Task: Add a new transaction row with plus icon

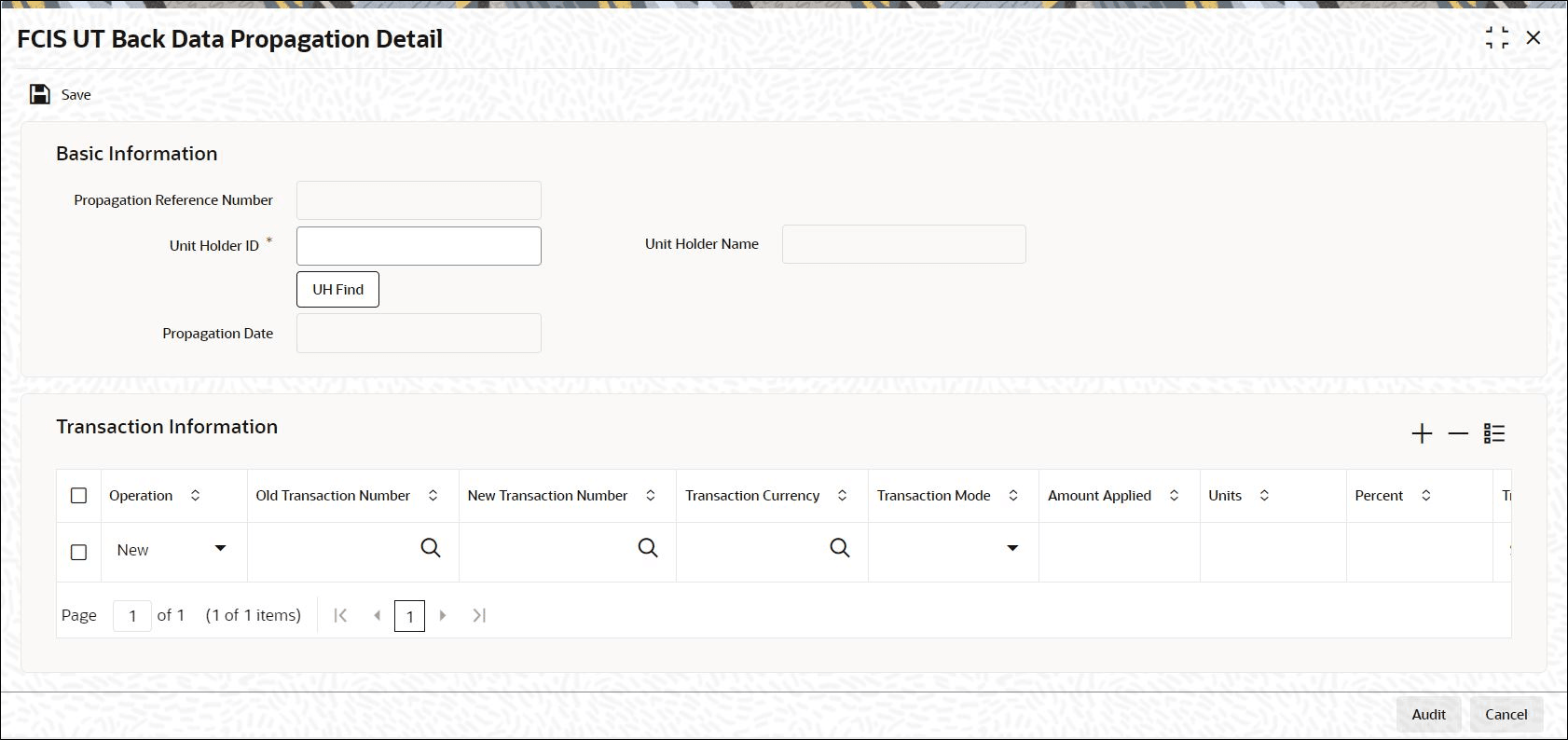Action: tap(1422, 433)
